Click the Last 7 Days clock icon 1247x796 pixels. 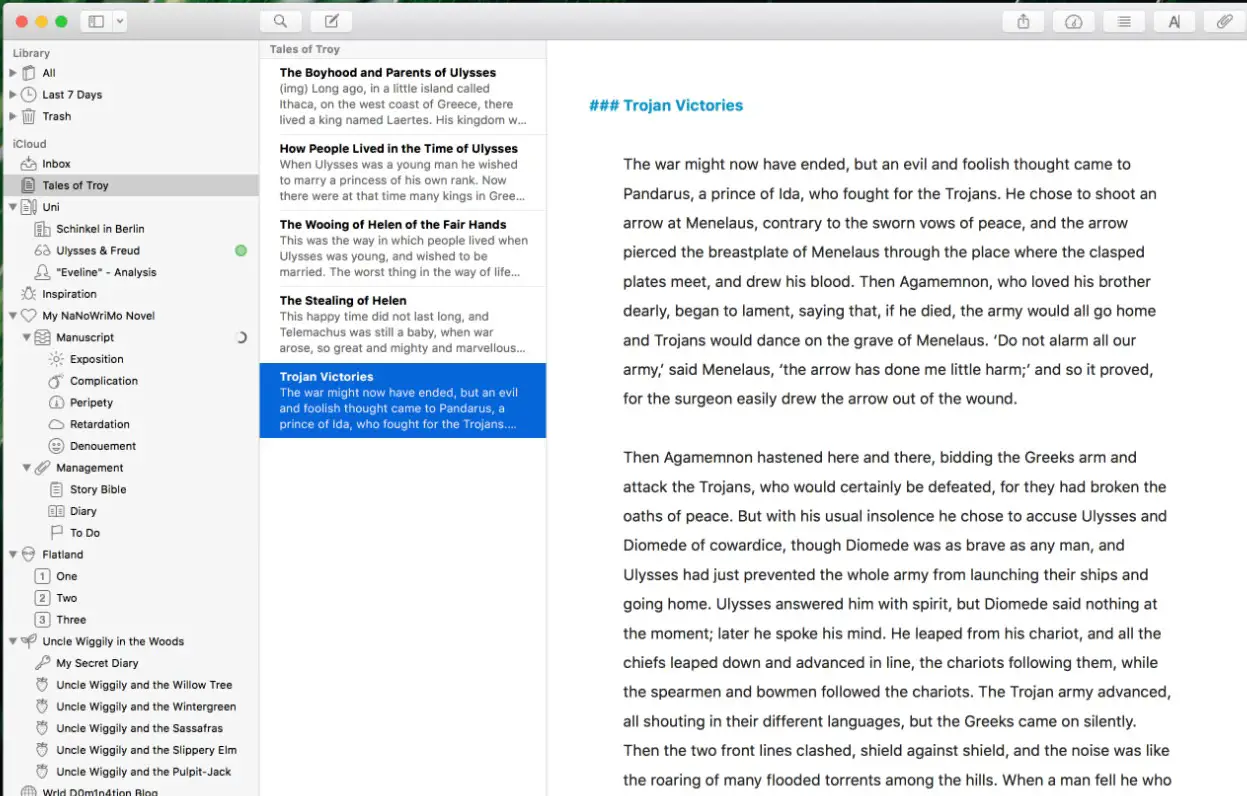29,95
